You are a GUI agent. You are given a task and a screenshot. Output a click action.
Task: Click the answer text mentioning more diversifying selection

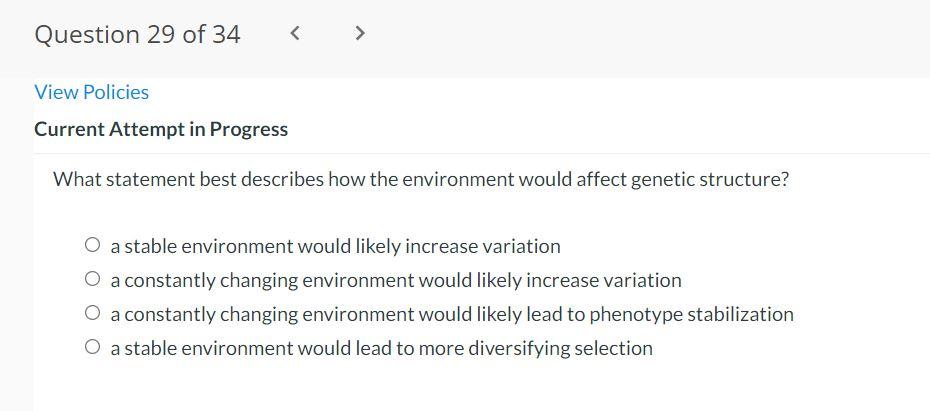click(381, 348)
